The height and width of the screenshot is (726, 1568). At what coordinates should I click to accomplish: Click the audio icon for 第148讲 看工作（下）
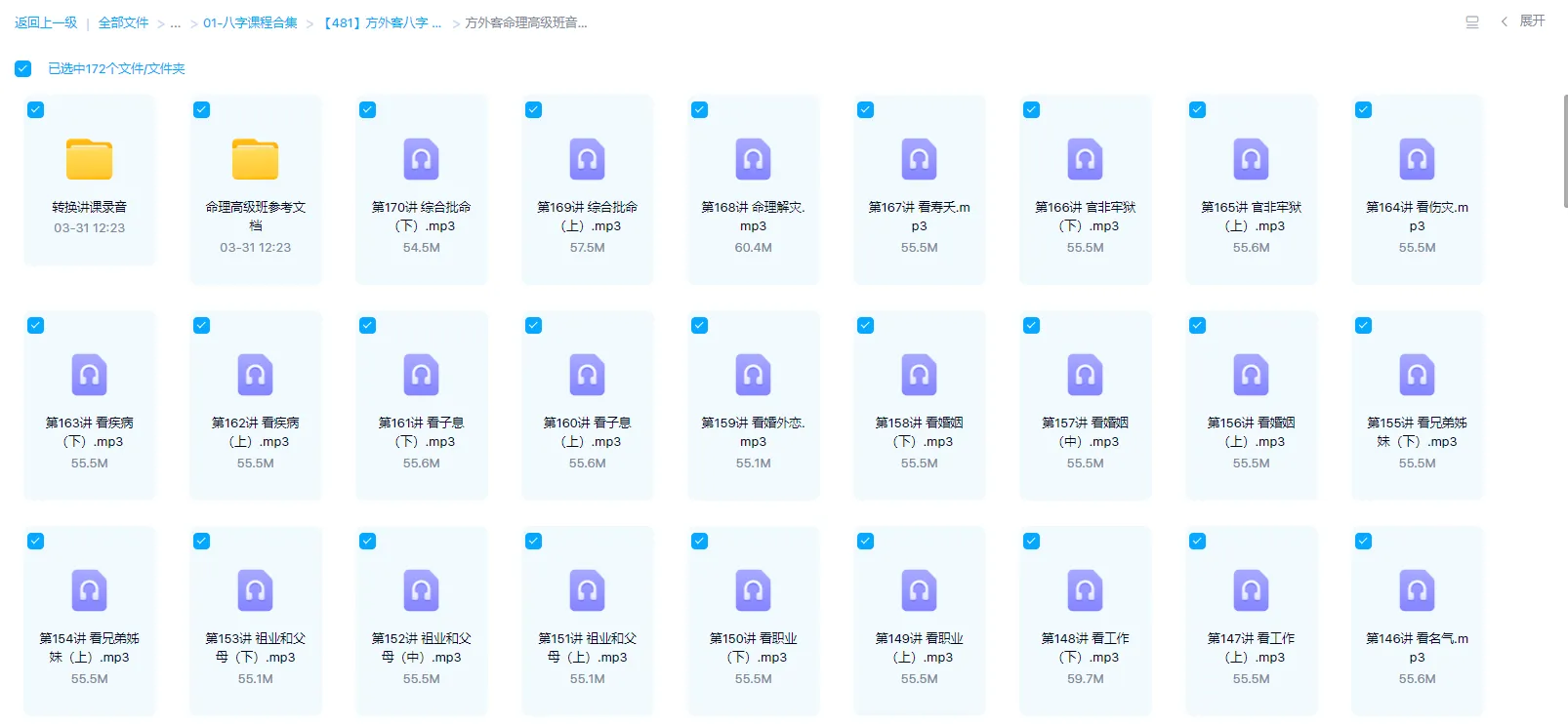coord(1085,590)
